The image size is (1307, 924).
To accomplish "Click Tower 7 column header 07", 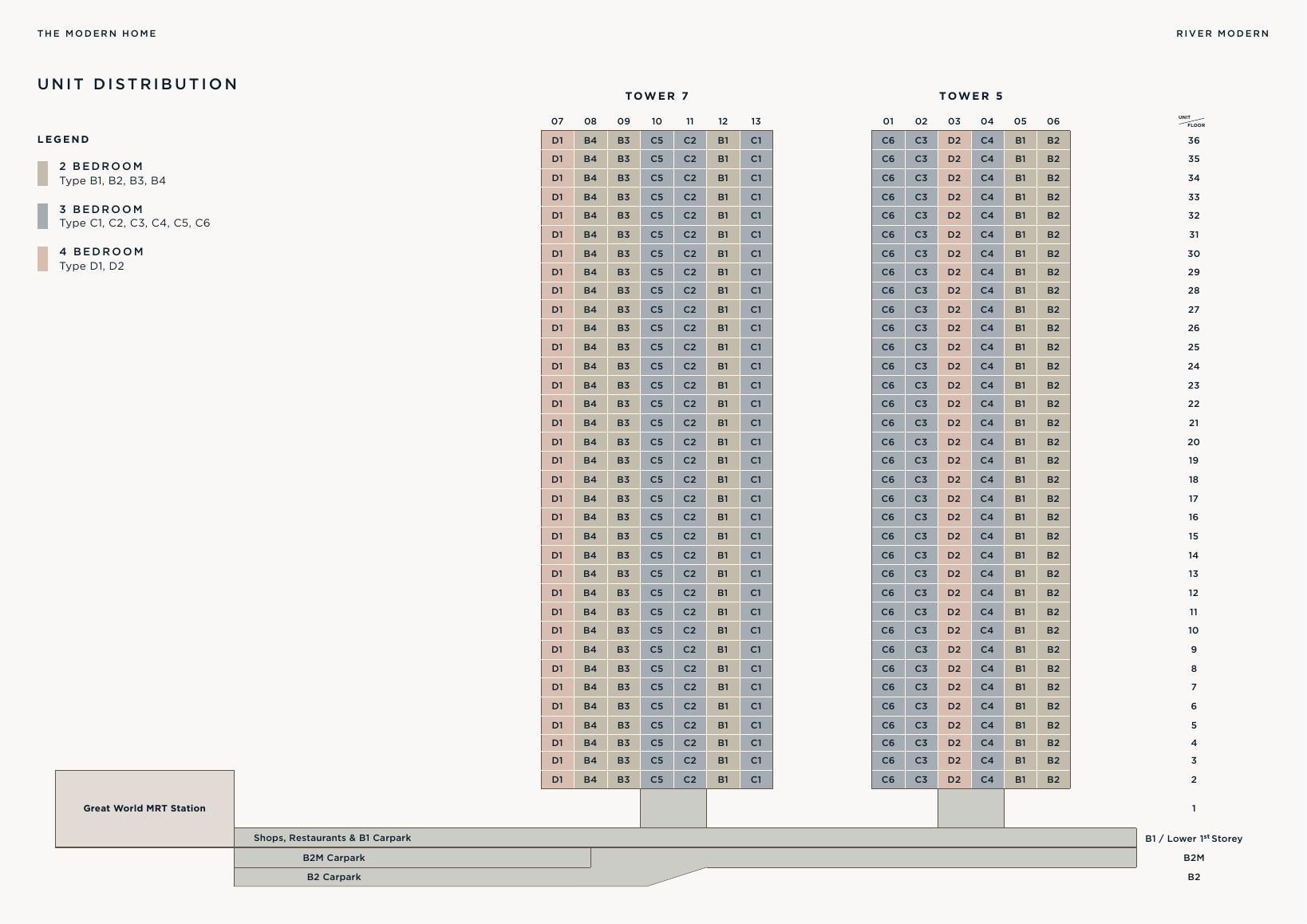I will pos(557,121).
